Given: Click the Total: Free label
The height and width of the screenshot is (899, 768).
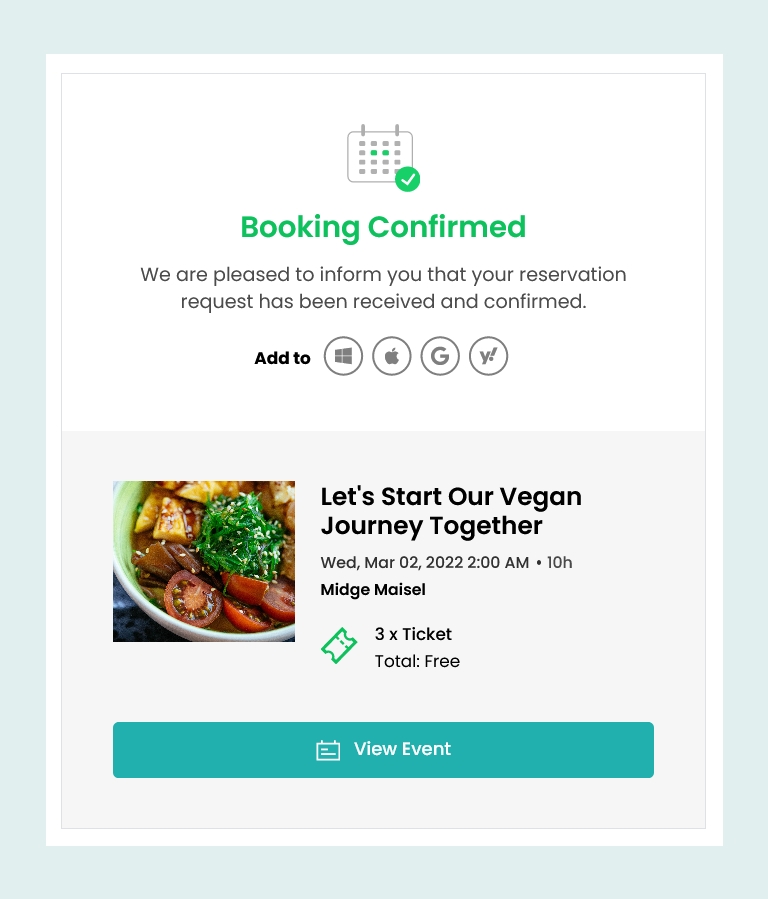Looking at the screenshot, I should click(417, 661).
